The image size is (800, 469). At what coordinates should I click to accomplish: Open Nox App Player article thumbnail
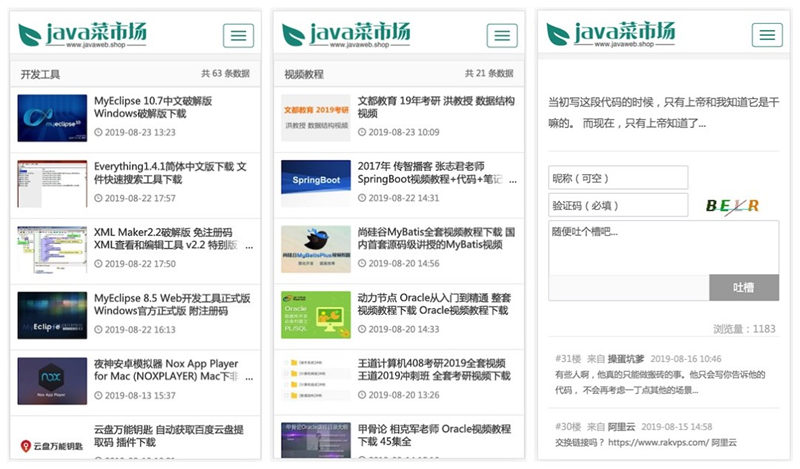[x=52, y=381]
